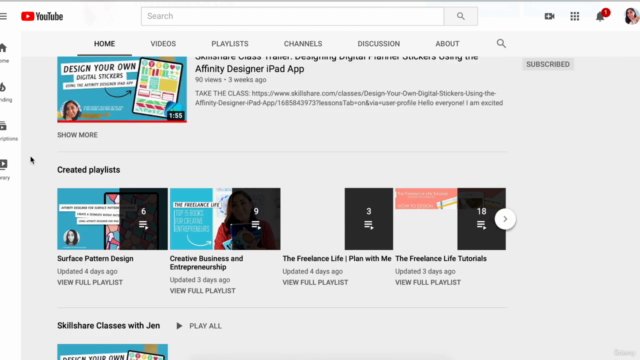Click the search magnifier button
The width and height of the screenshot is (640, 360).
[x=461, y=16]
